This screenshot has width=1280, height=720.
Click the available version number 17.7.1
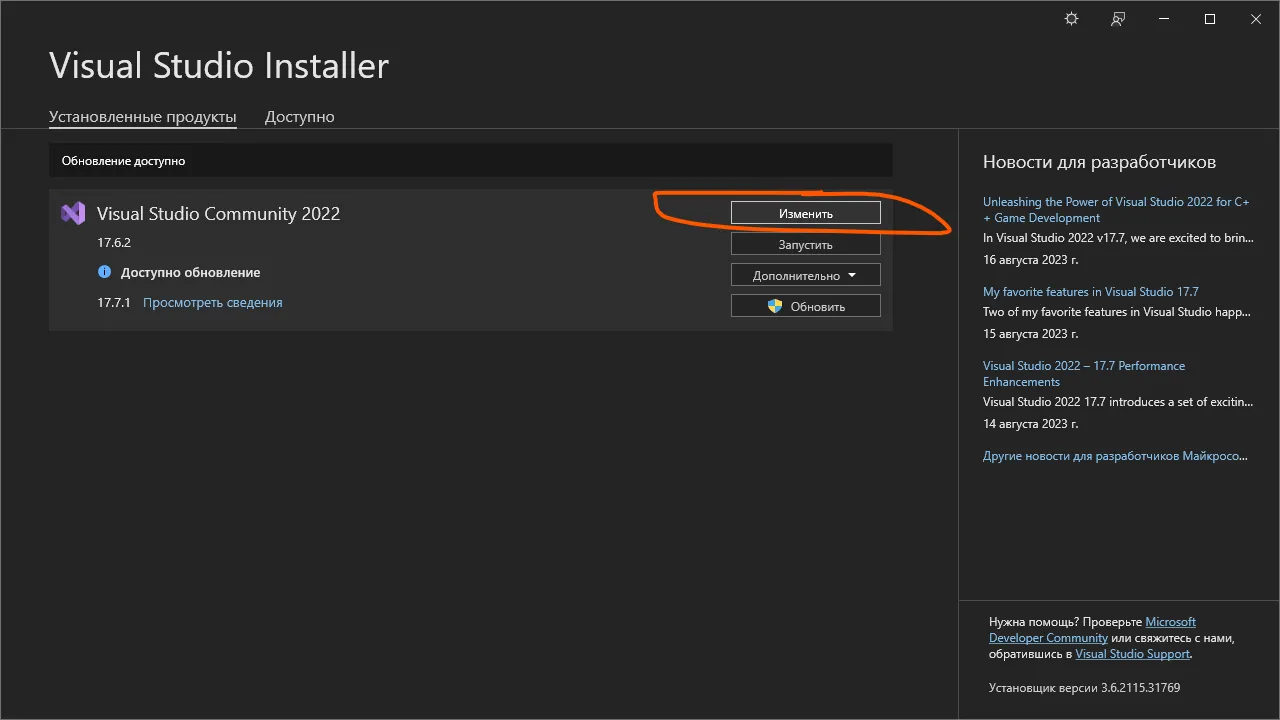114,302
